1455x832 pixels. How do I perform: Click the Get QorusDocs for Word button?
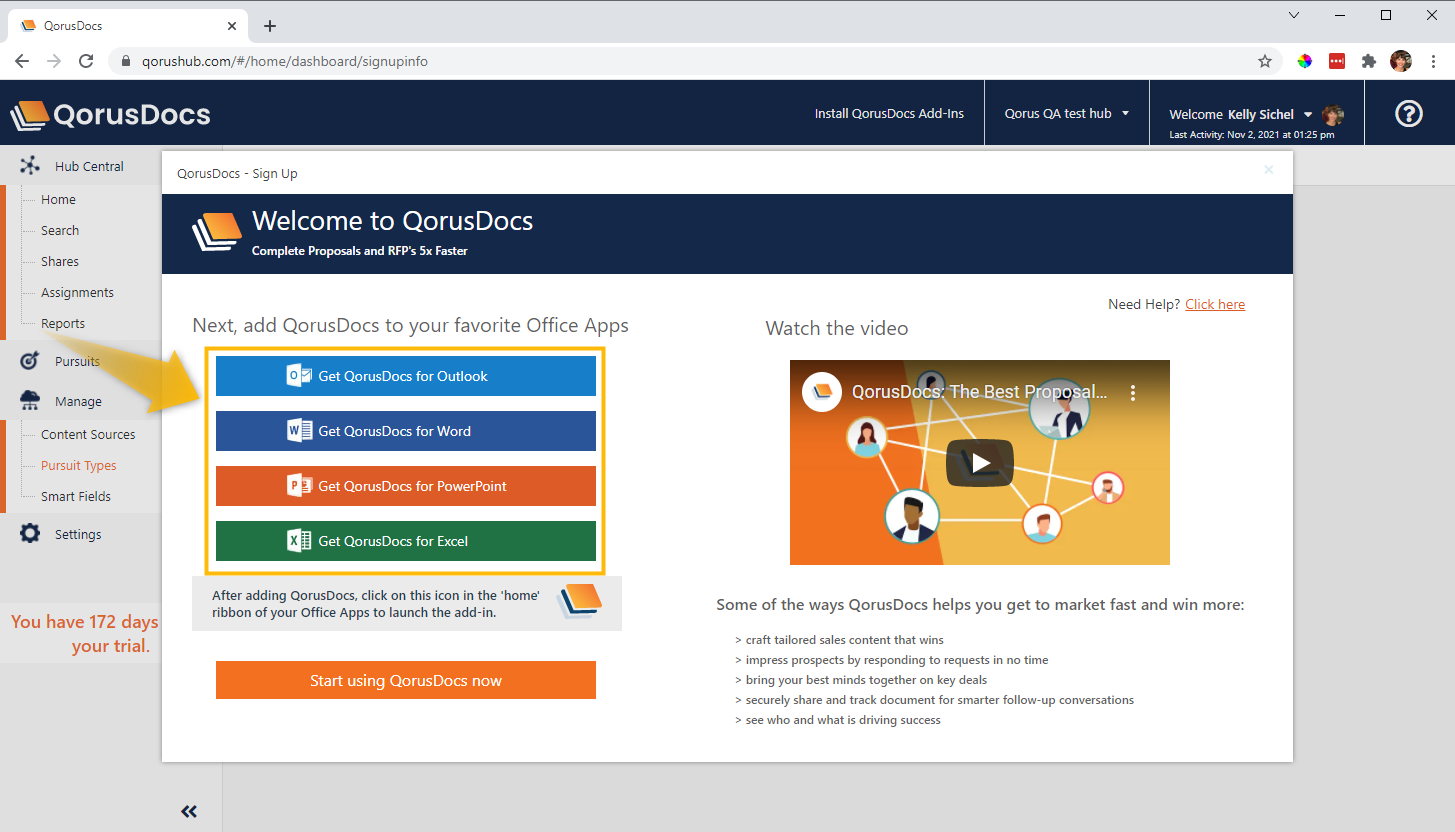point(406,431)
